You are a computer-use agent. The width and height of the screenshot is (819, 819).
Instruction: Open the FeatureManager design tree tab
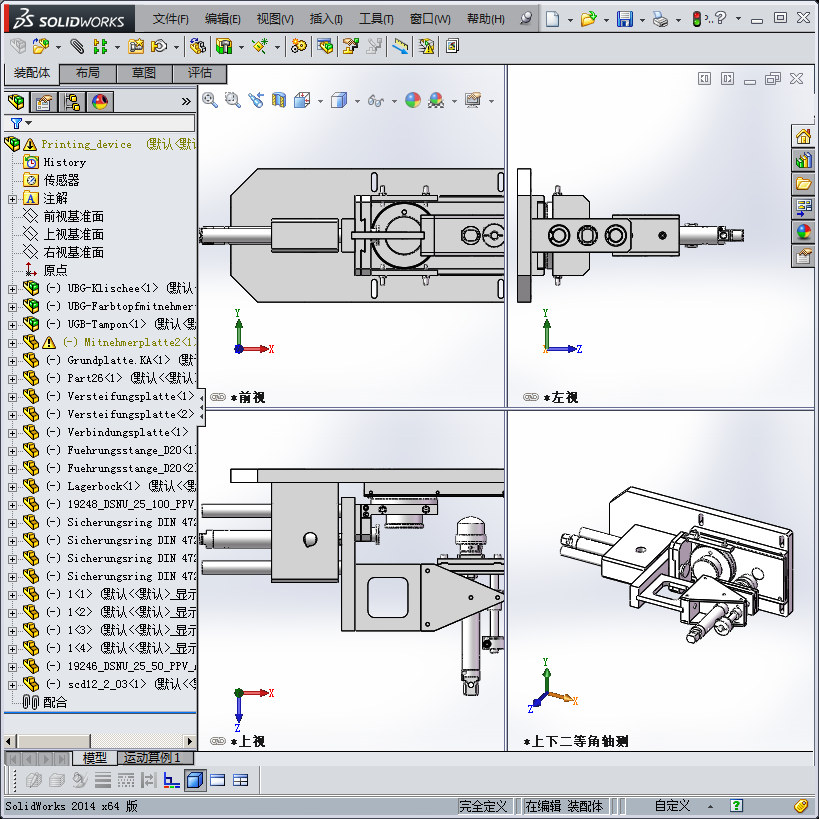pyautogui.click(x=17, y=101)
